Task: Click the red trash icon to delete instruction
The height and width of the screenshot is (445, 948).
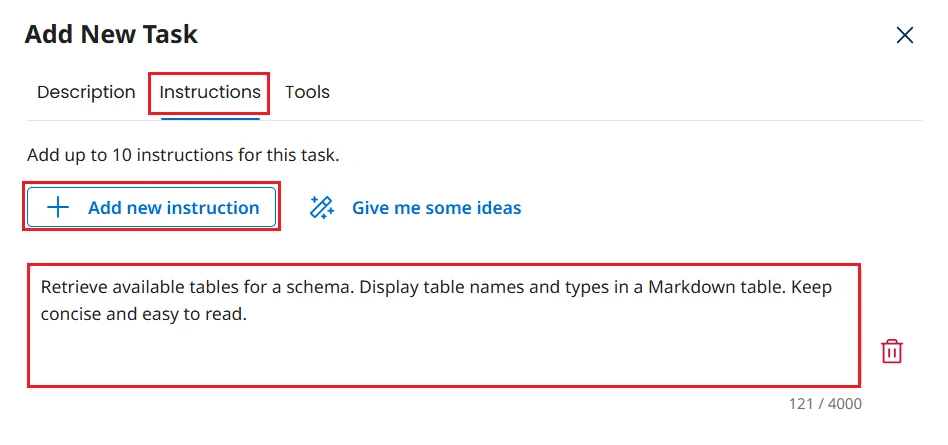Action: pyautogui.click(x=891, y=351)
